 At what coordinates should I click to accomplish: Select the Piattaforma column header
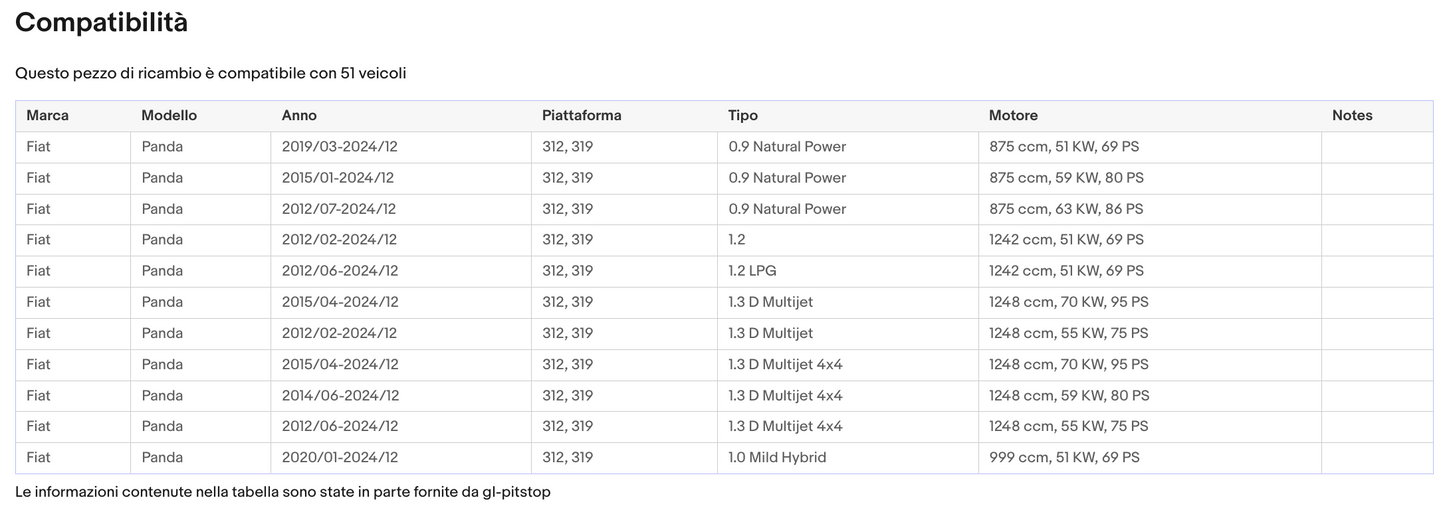click(x=581, y=116)
